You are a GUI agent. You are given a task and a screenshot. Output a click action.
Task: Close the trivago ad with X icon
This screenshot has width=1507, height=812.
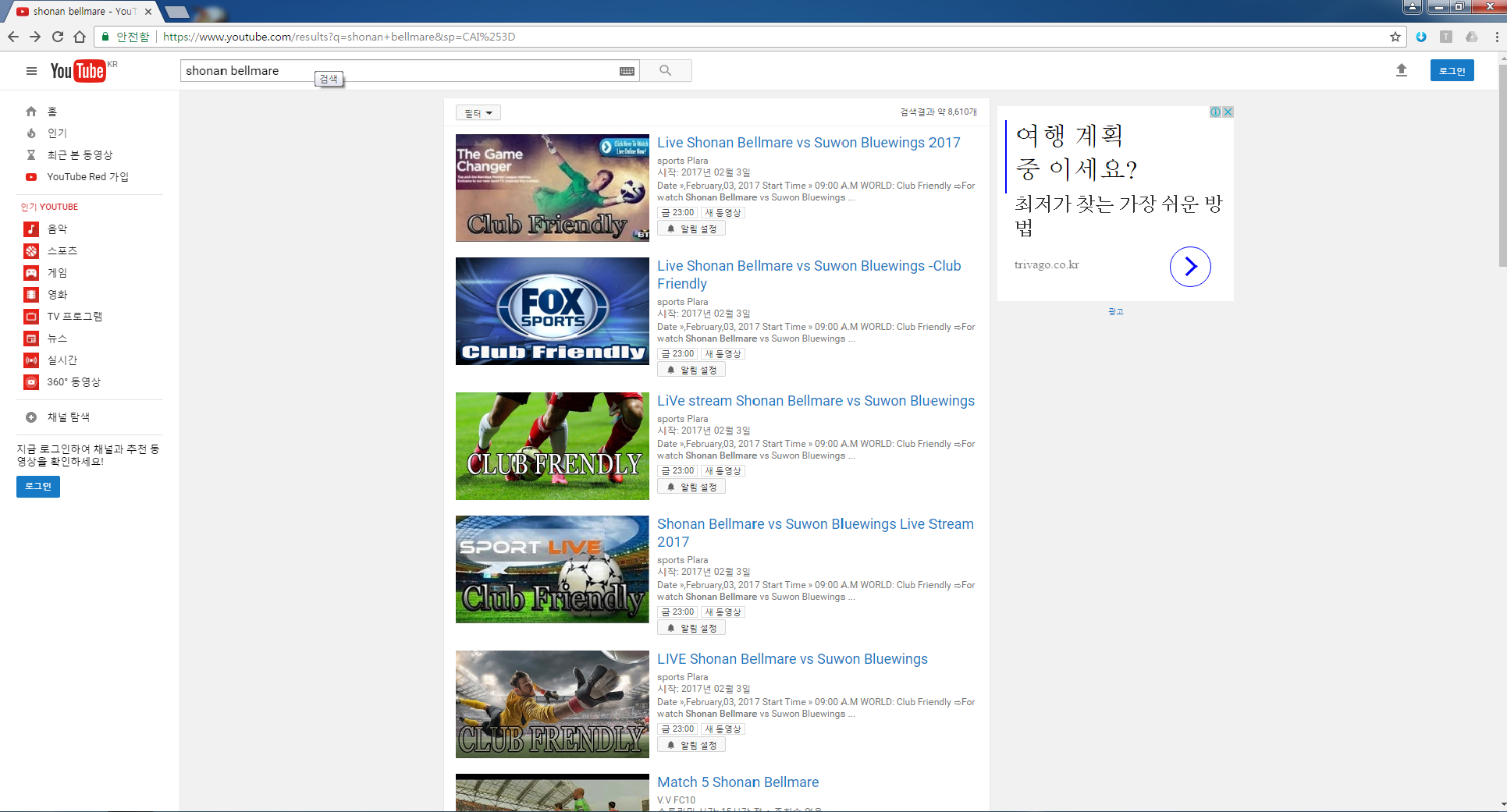[1228, 112]
